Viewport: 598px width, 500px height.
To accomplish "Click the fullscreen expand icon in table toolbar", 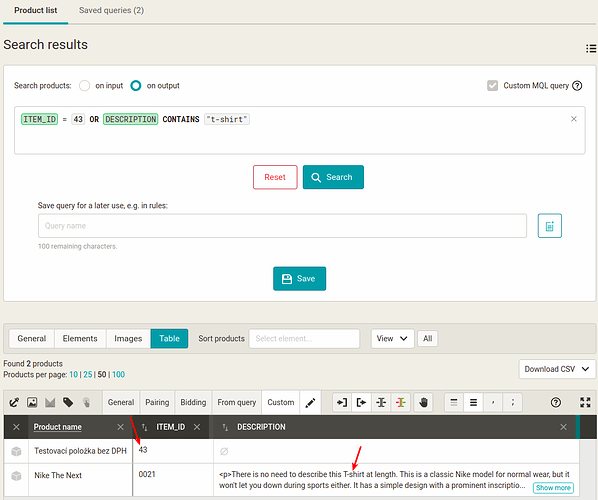I will (x=585, y=402).
